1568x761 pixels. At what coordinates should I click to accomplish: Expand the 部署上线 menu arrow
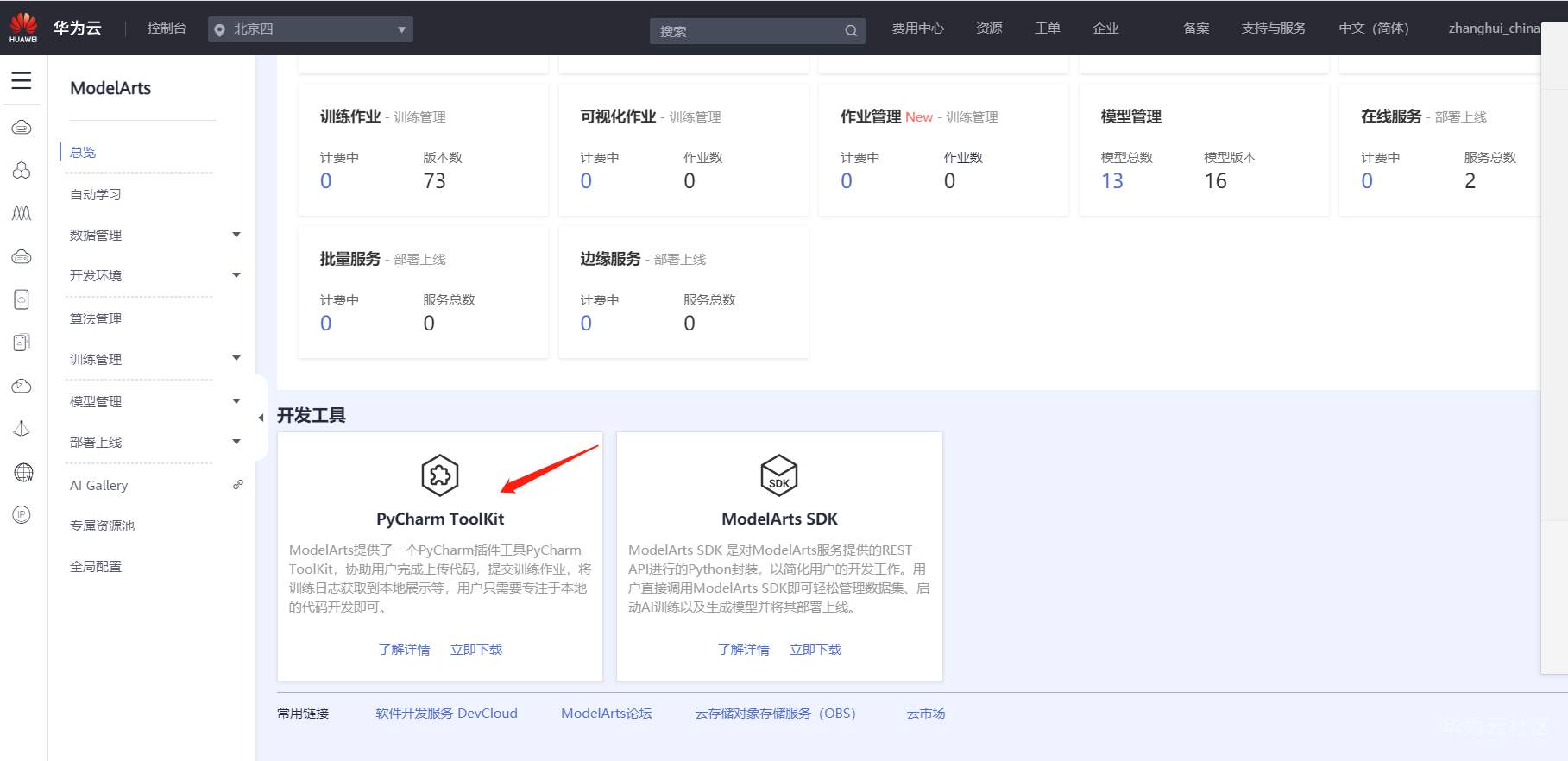pos(236,442)
